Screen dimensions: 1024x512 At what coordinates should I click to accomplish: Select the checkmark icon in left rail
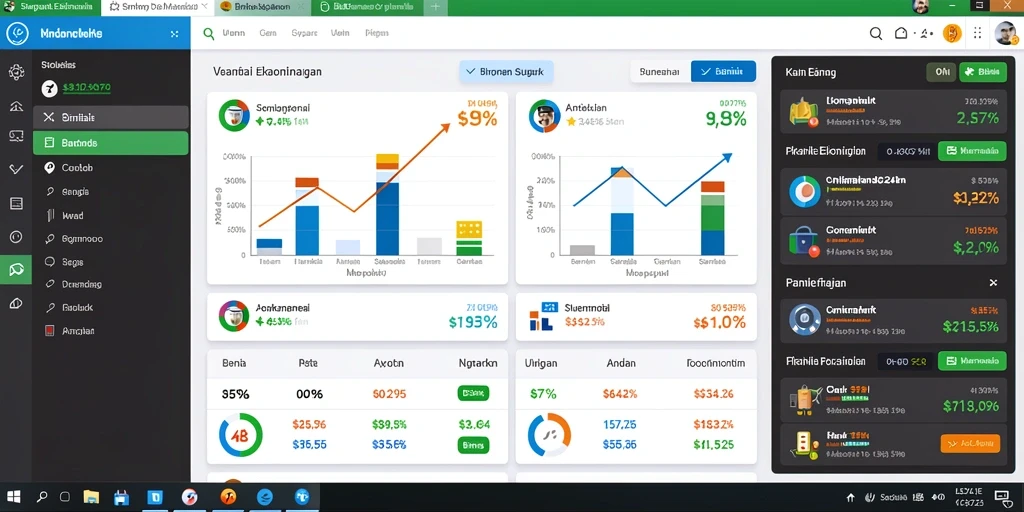click(16, 169)
